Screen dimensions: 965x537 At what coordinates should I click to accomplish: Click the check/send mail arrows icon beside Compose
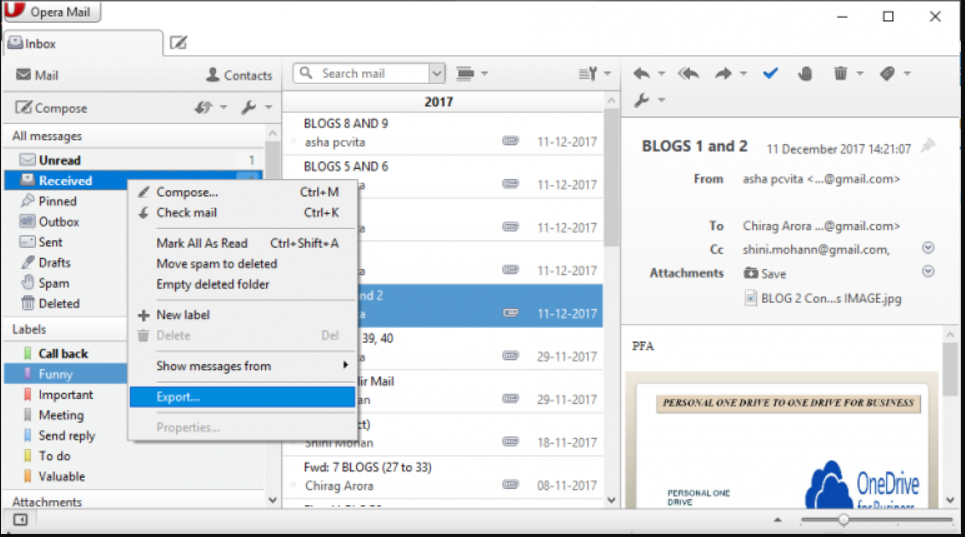pos(204,108)
